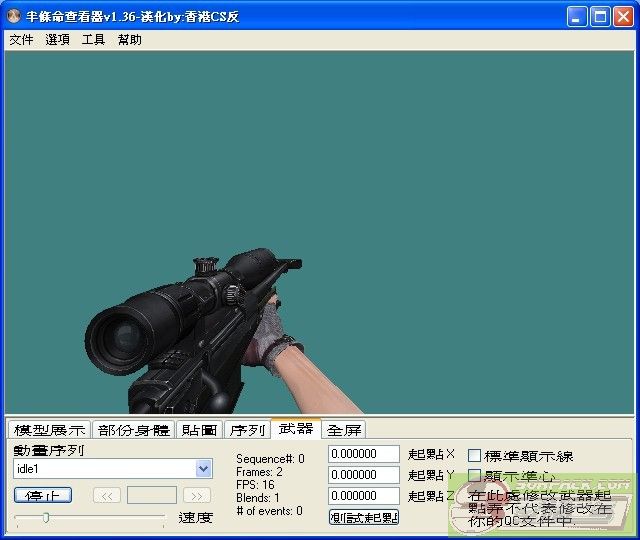
Task: Click the 起點Z value field
Action: pyautogui.click(x=364, y=496)
